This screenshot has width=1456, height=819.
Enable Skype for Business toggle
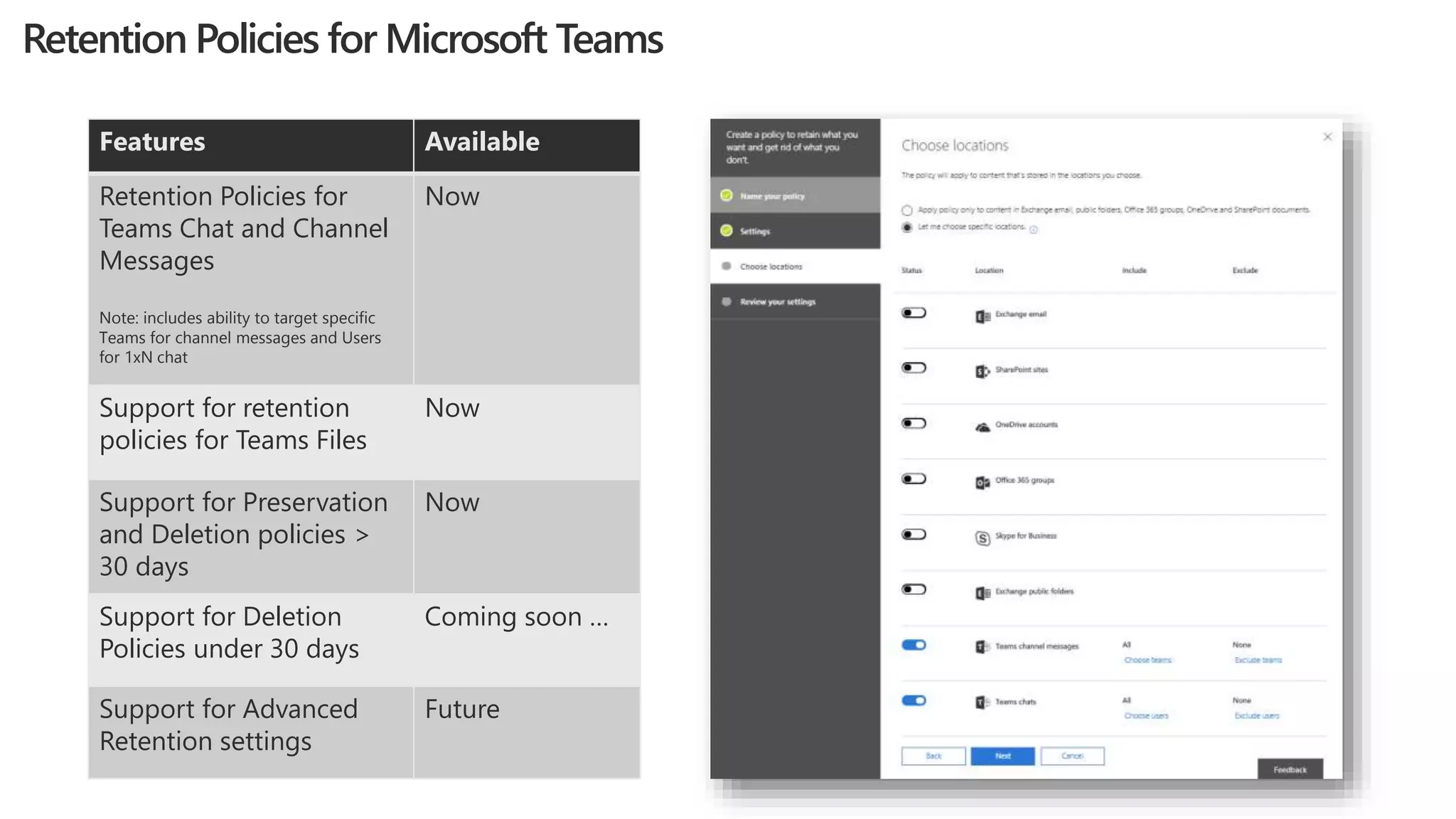point(914,534)
